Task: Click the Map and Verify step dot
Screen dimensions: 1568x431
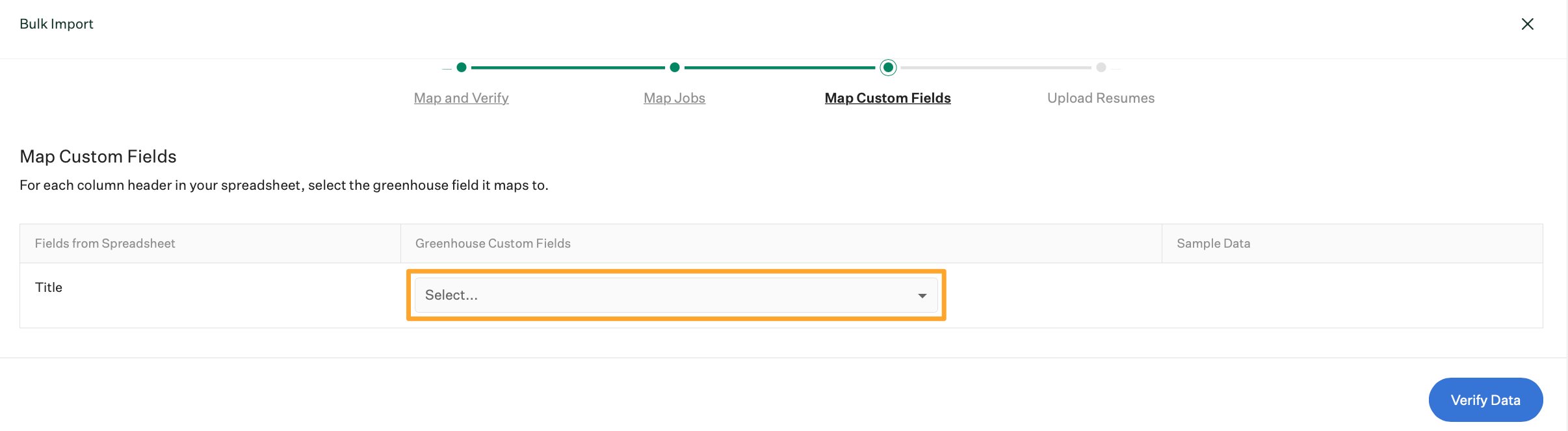Action: point(462,67)
